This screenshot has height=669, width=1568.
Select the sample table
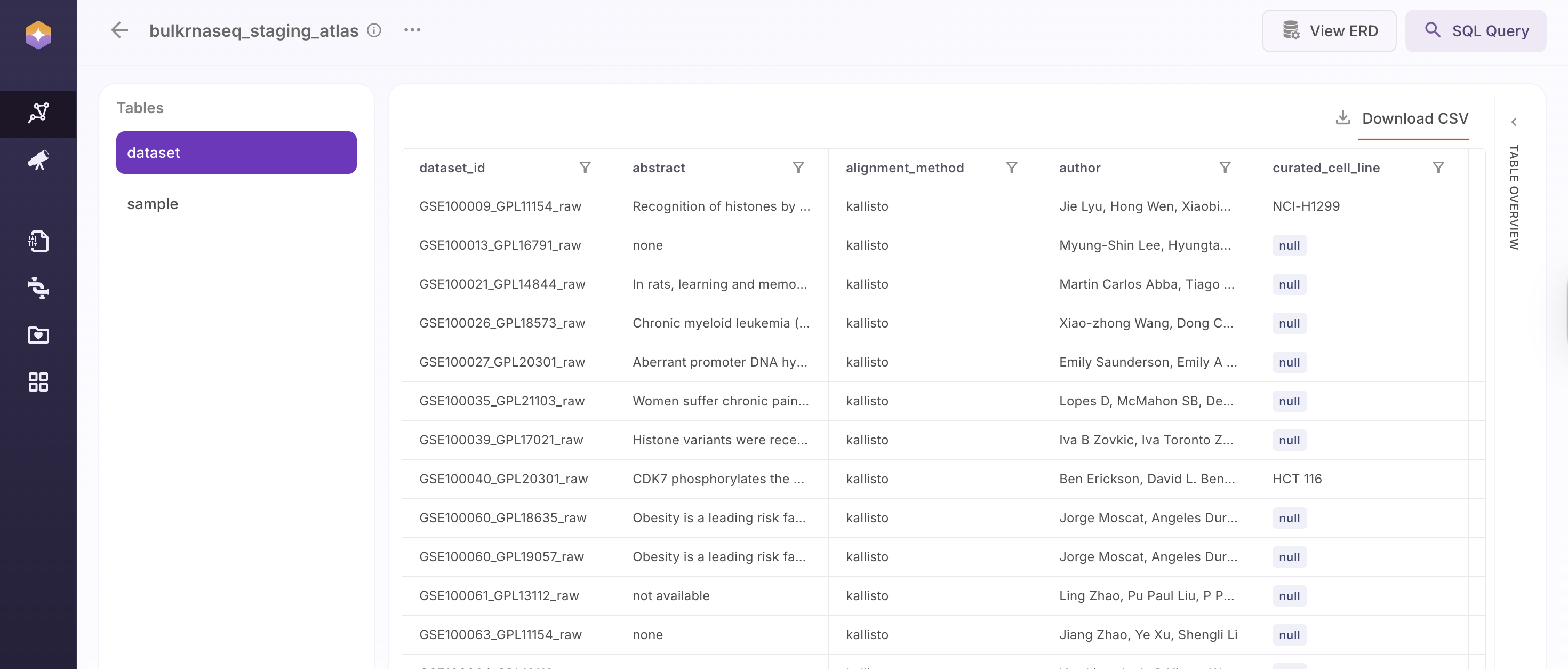point(153,204)
